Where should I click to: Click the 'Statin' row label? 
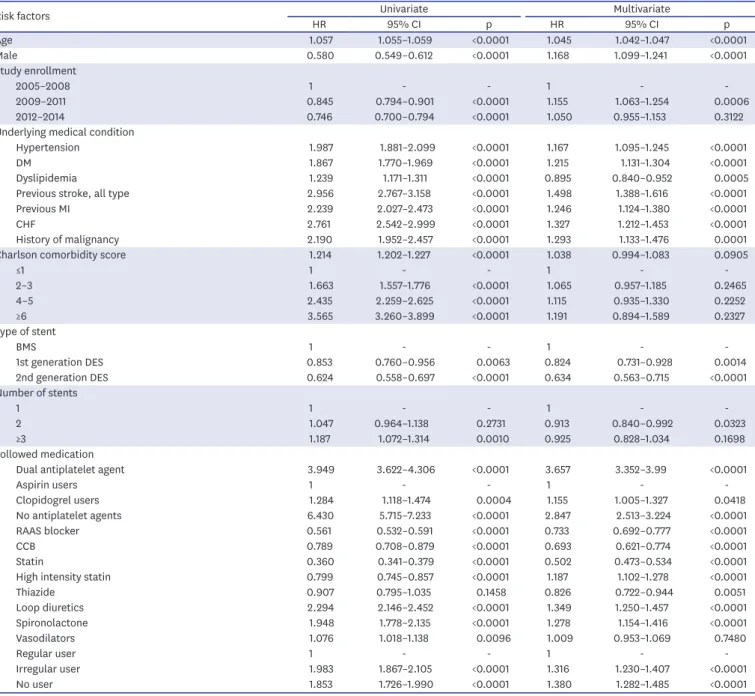pos(29,562)
